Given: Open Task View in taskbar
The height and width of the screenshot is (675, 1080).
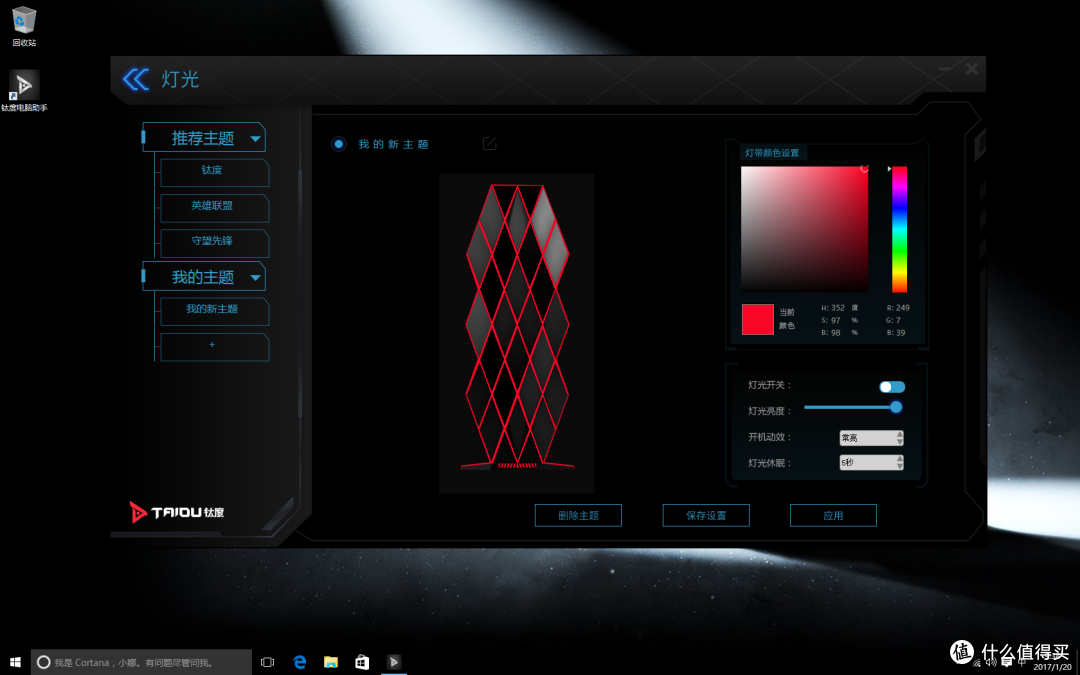Looking at the screenshot, I should (267, 662).
